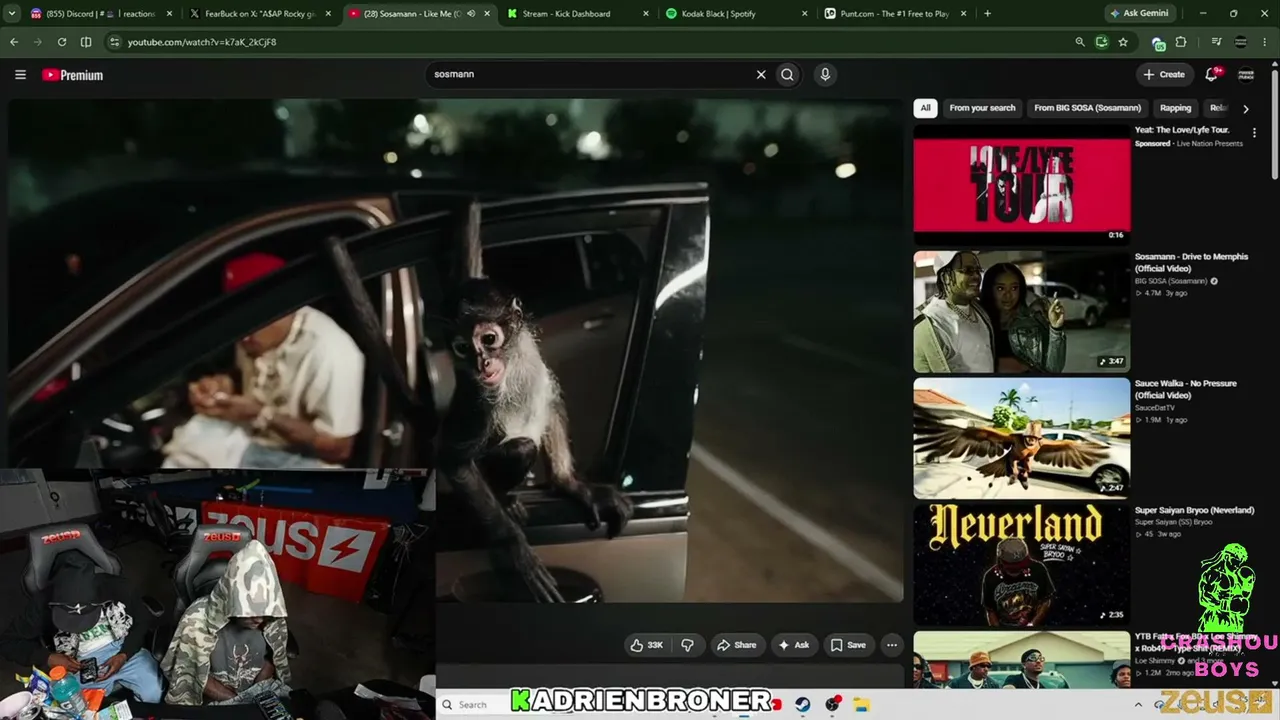Focus the YouTube search field
The height and width of the screenshot is (720, 1280).
pyautogui.click(x=590, y=74)
